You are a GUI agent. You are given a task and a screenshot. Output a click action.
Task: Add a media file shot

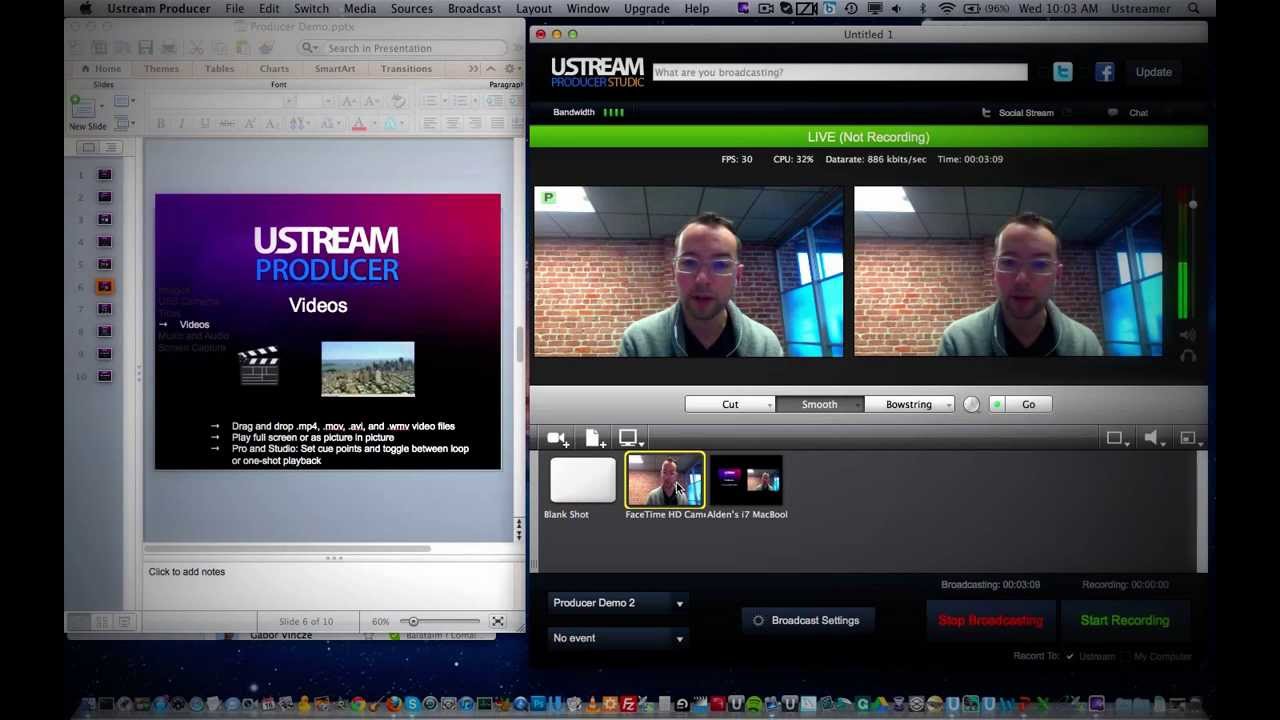tap(595, 438)
